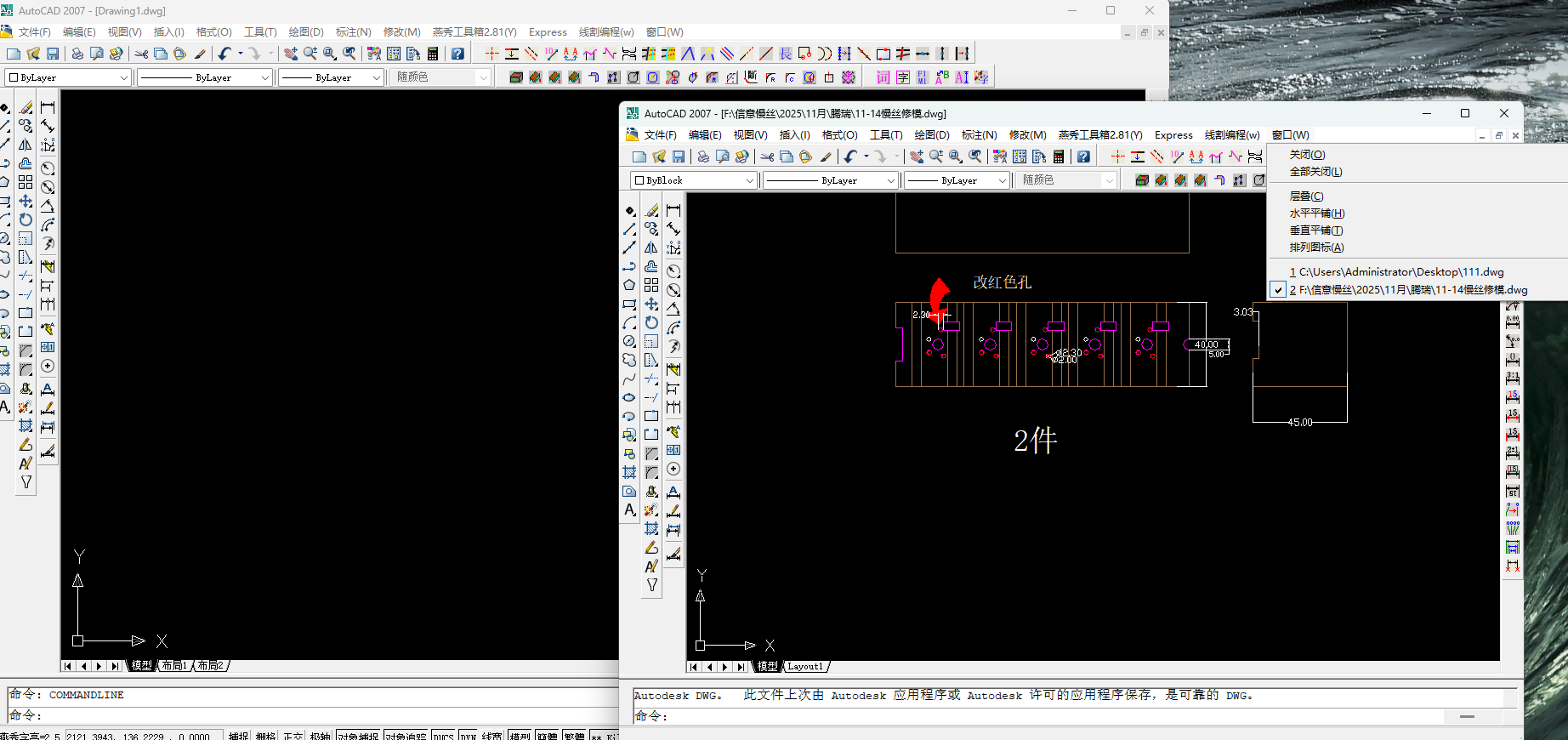Click the Open file icon in the 11-14 drawing window
The height and width of the screenshot is (740, 1568).
pyautogui.click(x=659, y=157)
